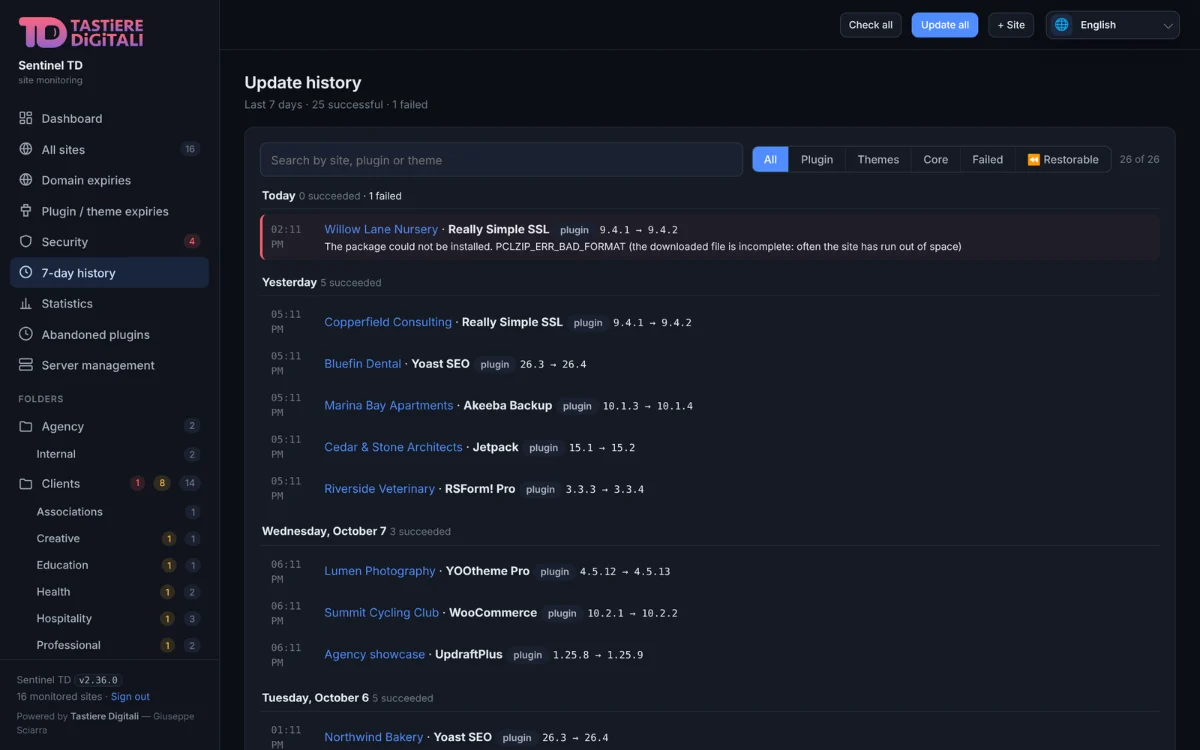1200x750 pixels.
Task: Click the Server management icon
Action: point(26,365)
